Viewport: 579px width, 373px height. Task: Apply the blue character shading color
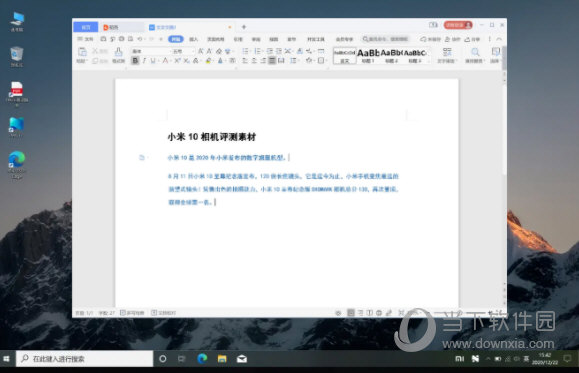tap(220, 61)
